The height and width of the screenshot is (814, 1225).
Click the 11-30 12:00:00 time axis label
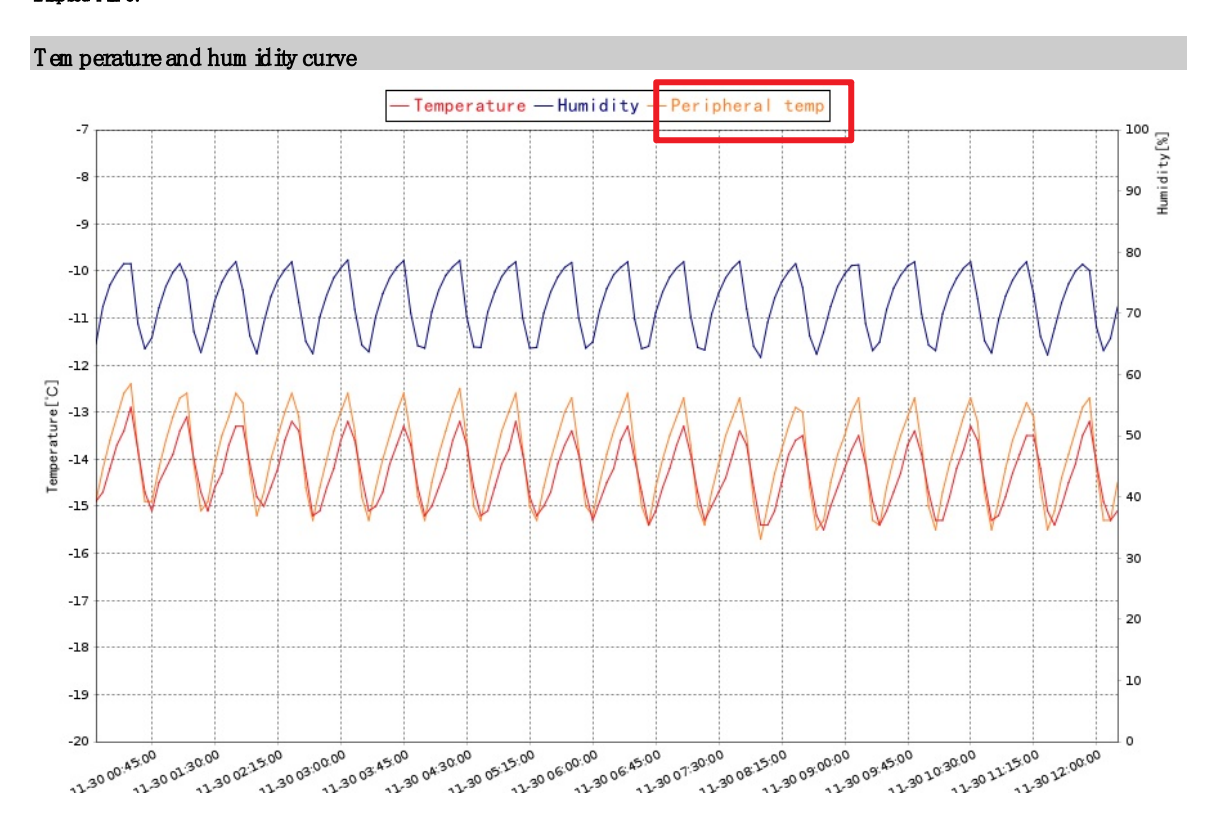tap(1060, 772)
